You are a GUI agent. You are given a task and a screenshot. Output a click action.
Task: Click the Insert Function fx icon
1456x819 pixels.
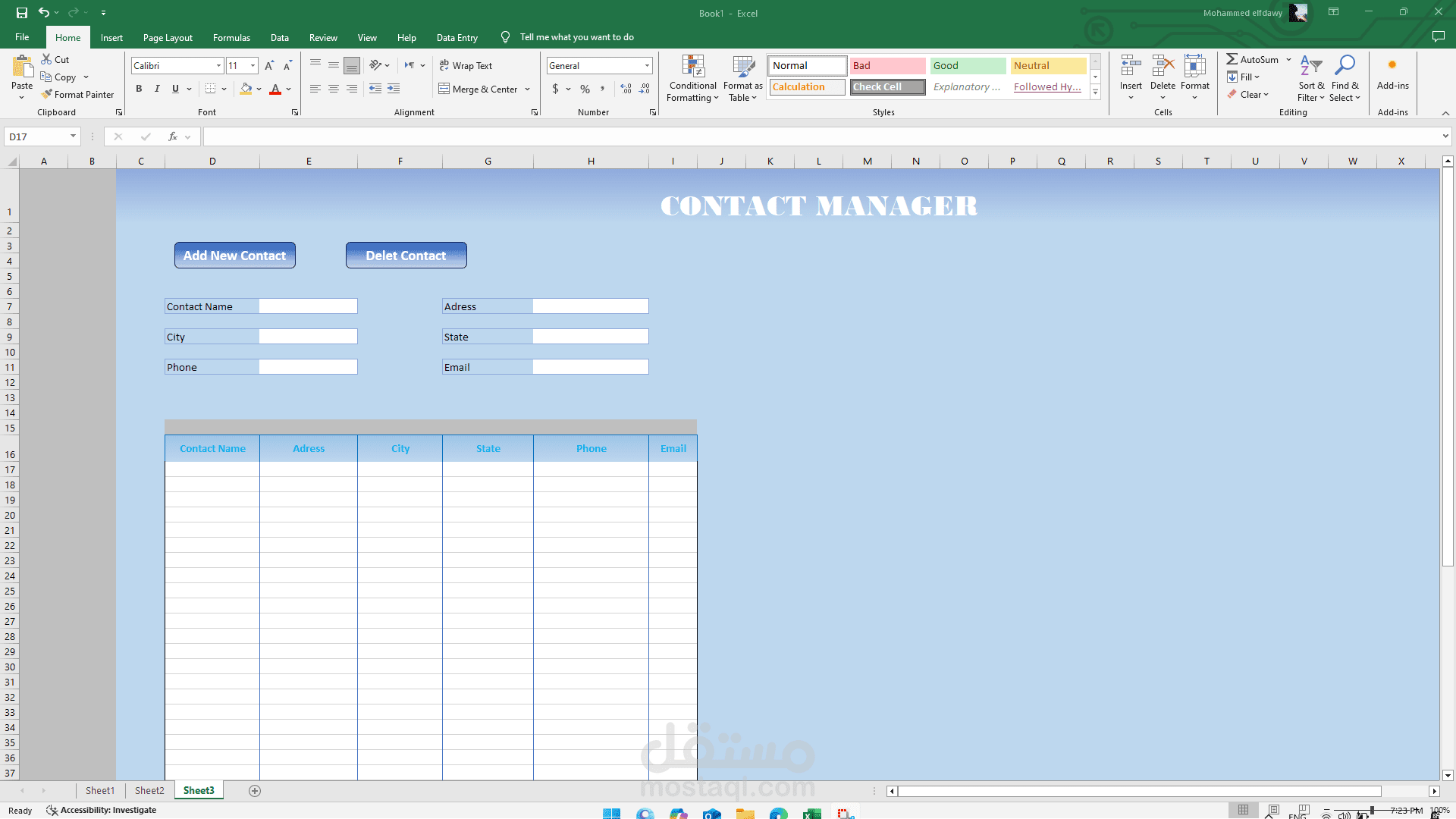173,136
